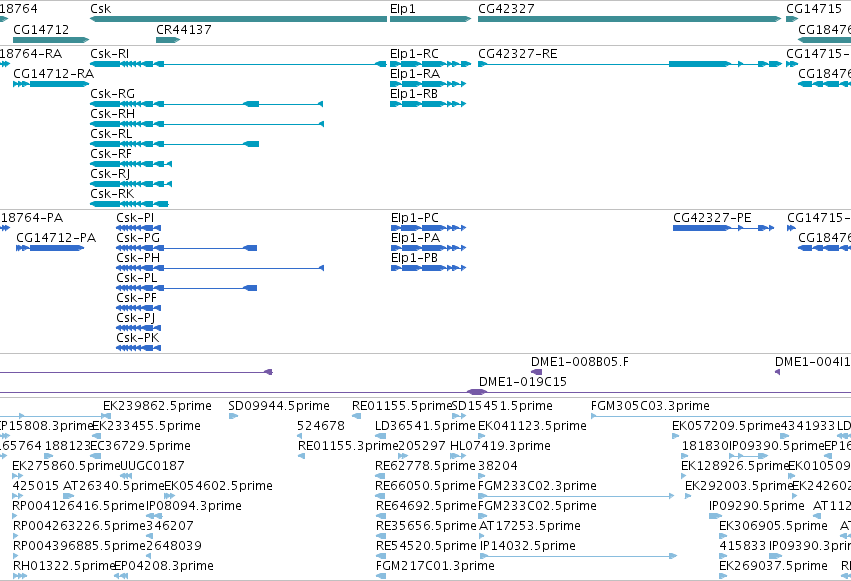Click the EK233455.5prime EST label
The width and height of the screenshot is (851, 581).
click(x=147, y=426)
